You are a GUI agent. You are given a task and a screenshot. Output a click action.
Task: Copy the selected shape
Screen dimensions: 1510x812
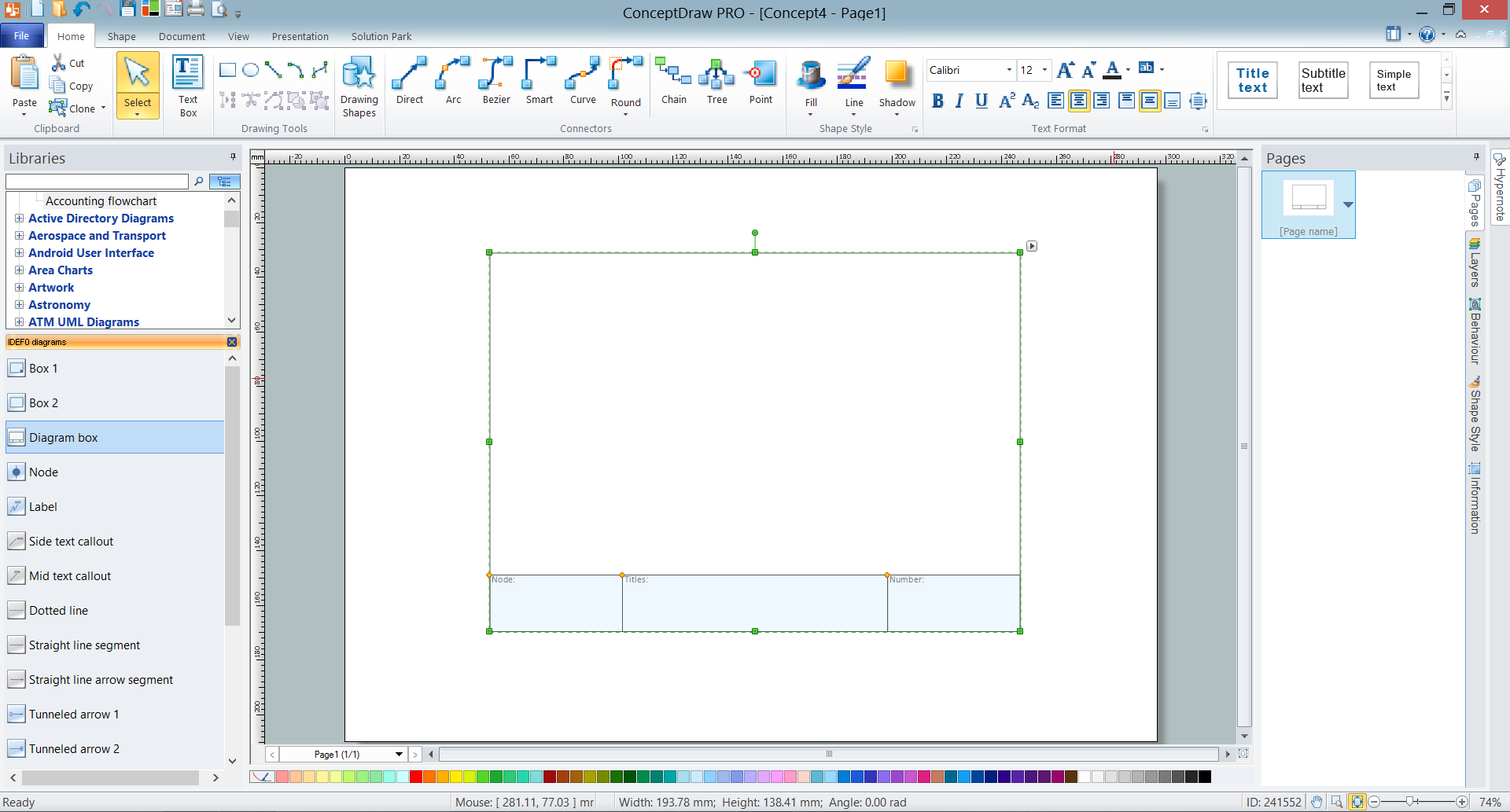[x=71, y=86]
